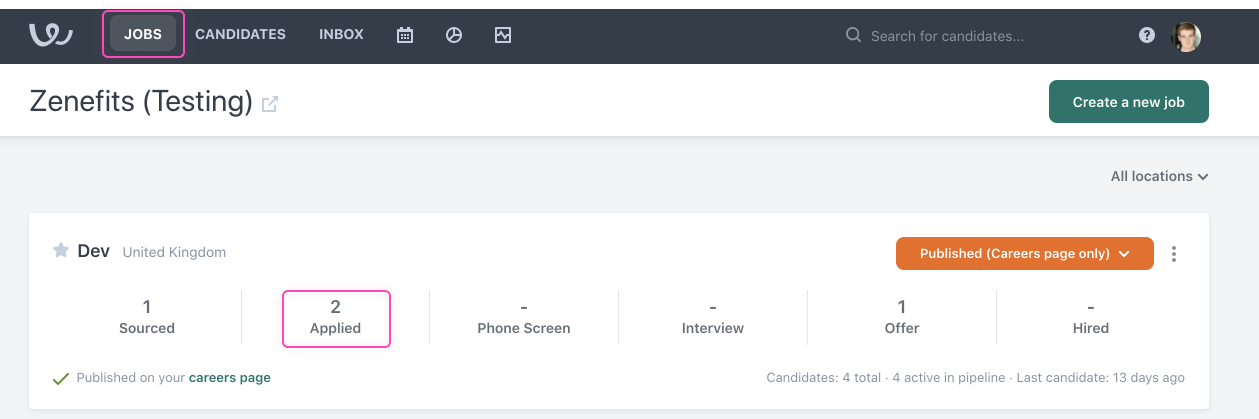The height and width of the screenshot is (419, 1259).
Task: View the 2 Applied candidates stage
Action: pos(336,317)
